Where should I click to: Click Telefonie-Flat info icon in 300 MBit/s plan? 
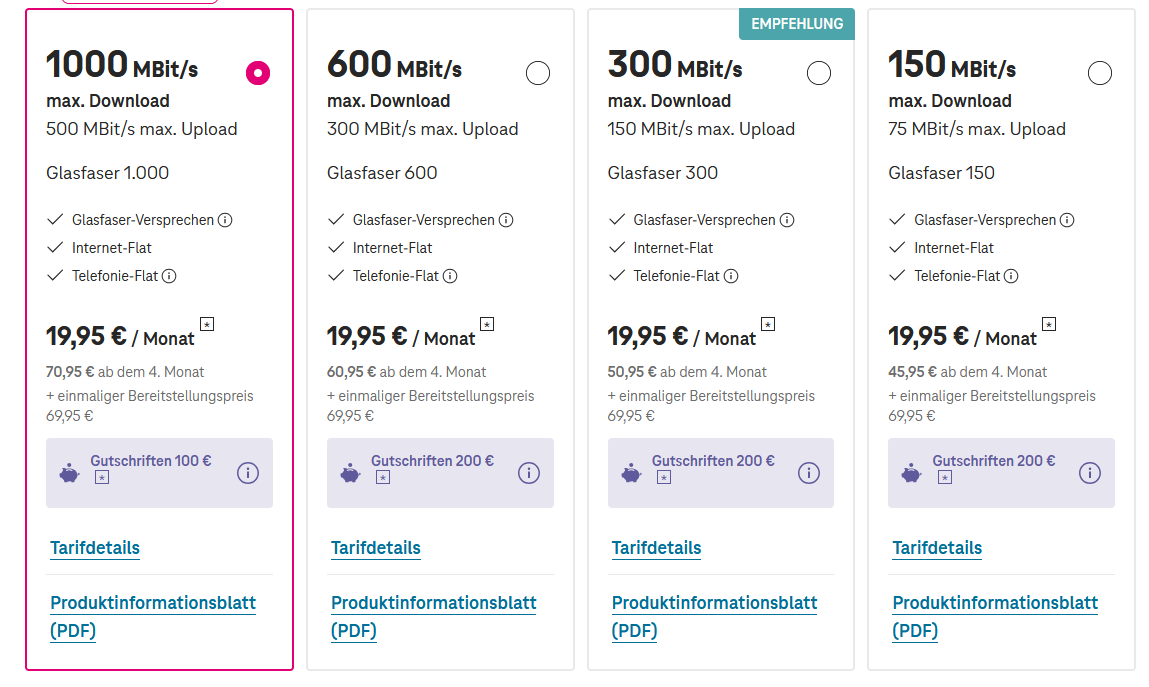731,276
